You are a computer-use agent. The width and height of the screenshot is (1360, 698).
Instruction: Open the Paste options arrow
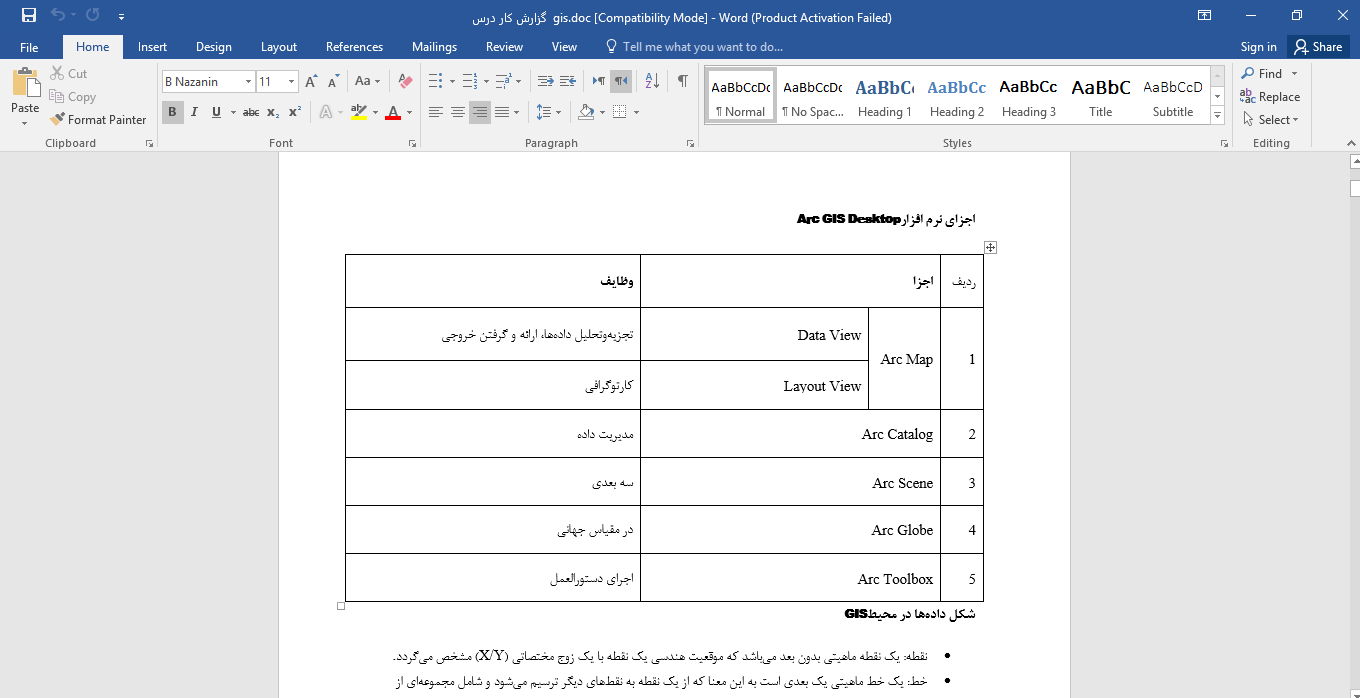(25, 123)
